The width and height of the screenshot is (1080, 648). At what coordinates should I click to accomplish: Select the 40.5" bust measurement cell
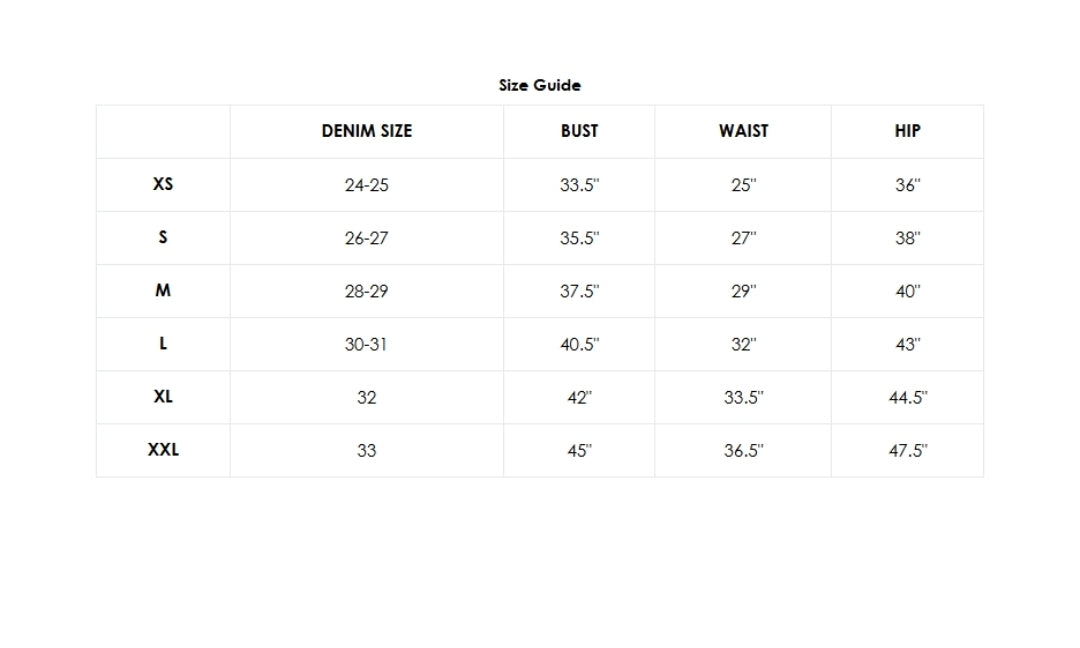click(579, 344)
